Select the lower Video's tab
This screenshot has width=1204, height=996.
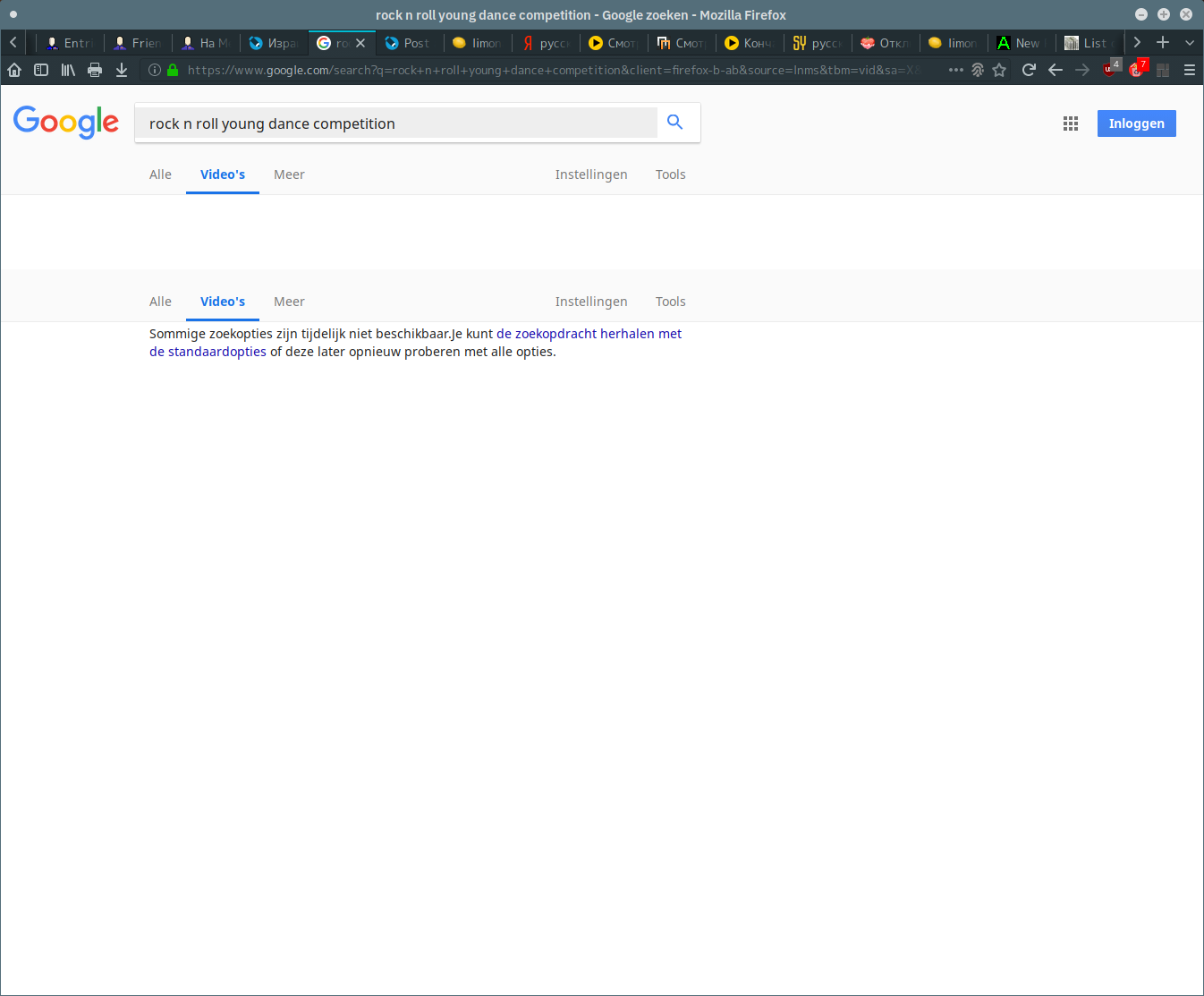[223, 302]
